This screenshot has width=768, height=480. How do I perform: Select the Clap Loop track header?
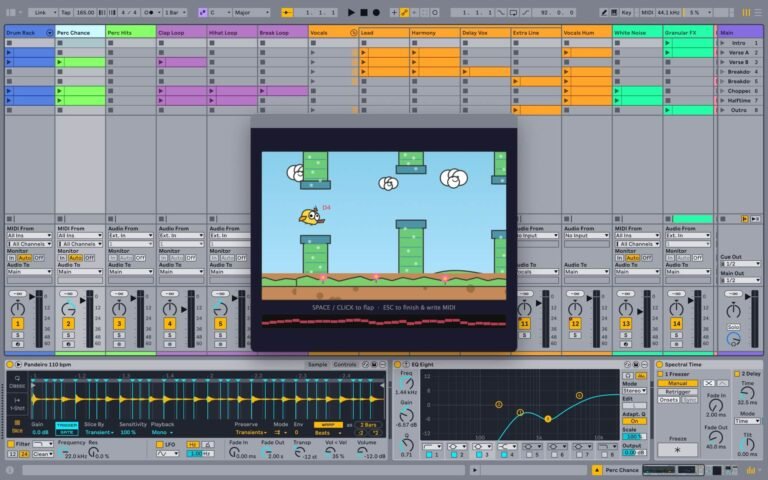[x=182, y=32]
